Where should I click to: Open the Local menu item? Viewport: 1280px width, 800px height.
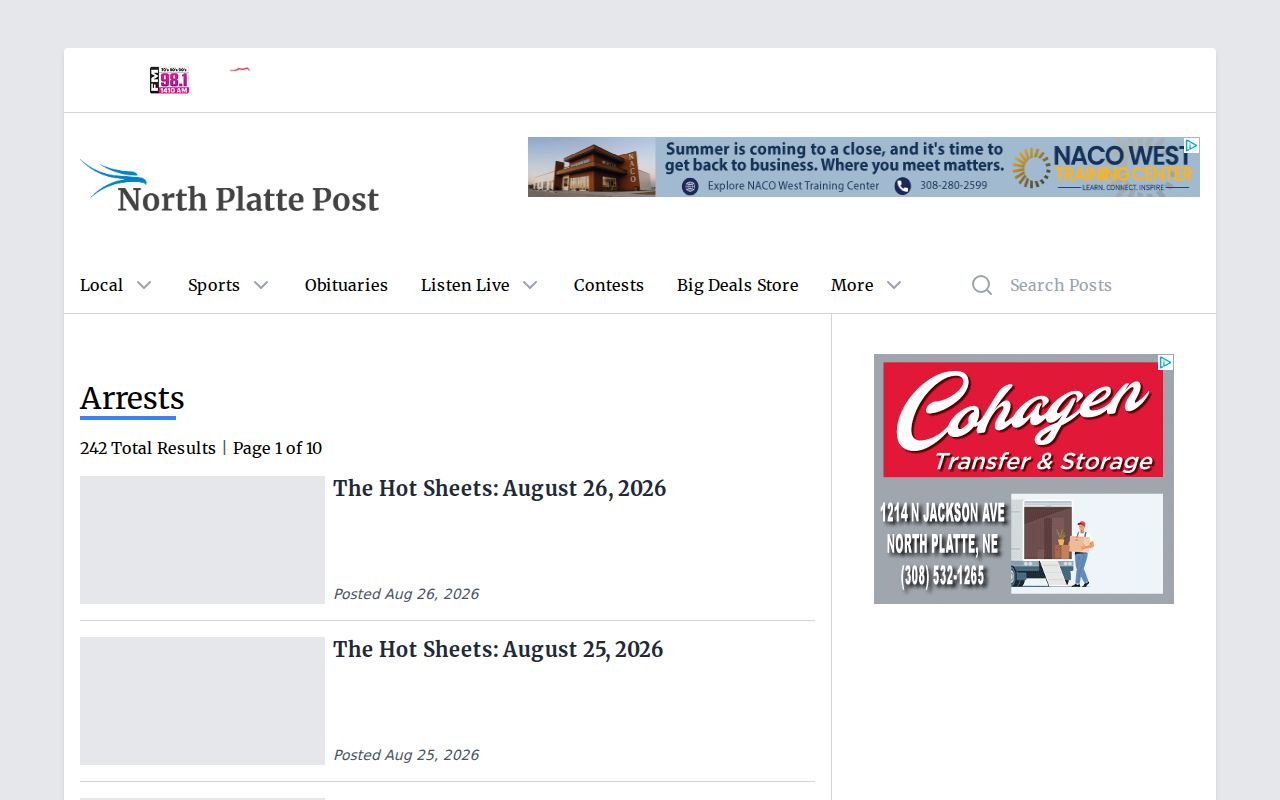(x=102, y=285)
